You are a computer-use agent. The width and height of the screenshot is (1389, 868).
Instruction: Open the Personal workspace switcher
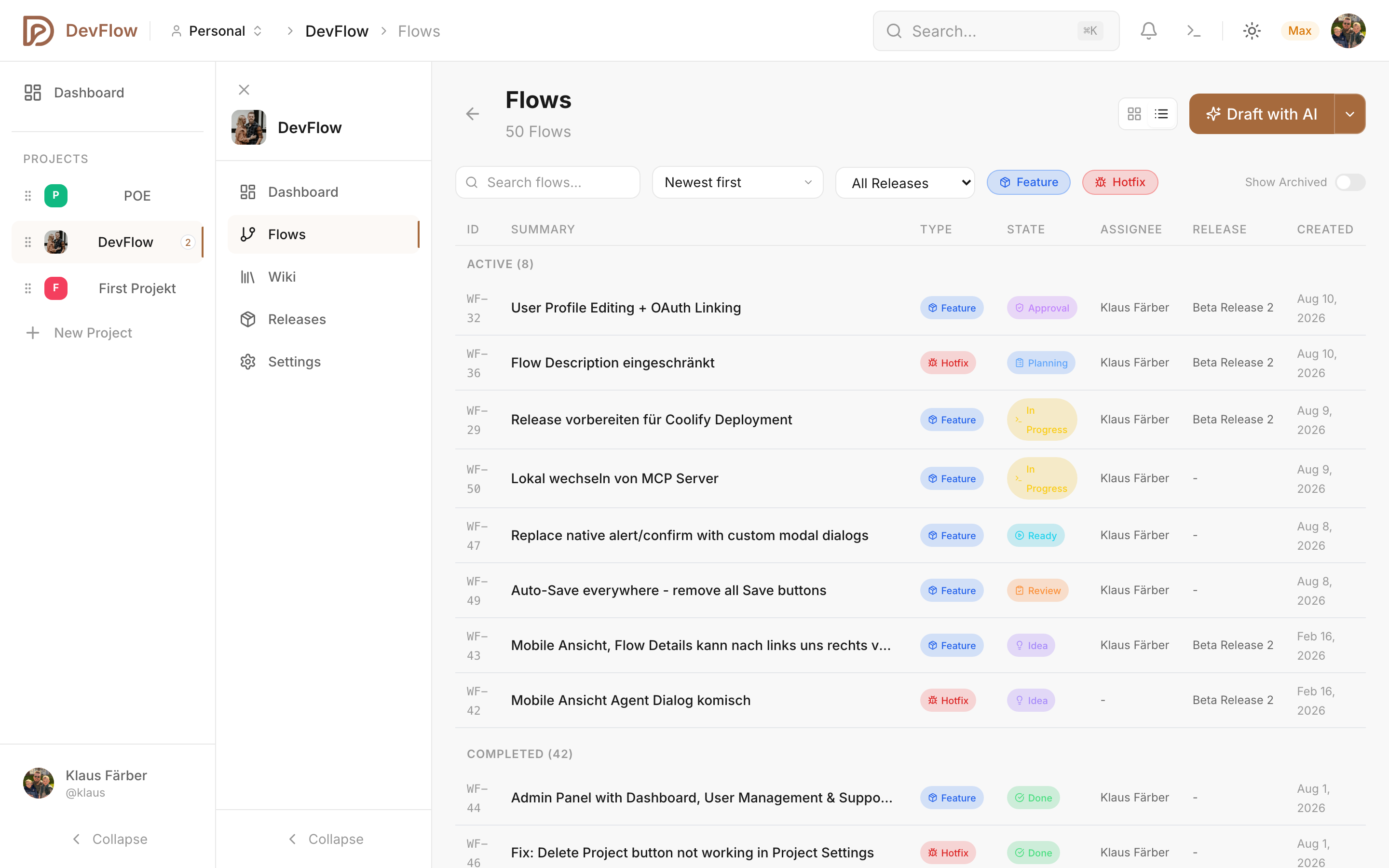click(x=217, y=31)
